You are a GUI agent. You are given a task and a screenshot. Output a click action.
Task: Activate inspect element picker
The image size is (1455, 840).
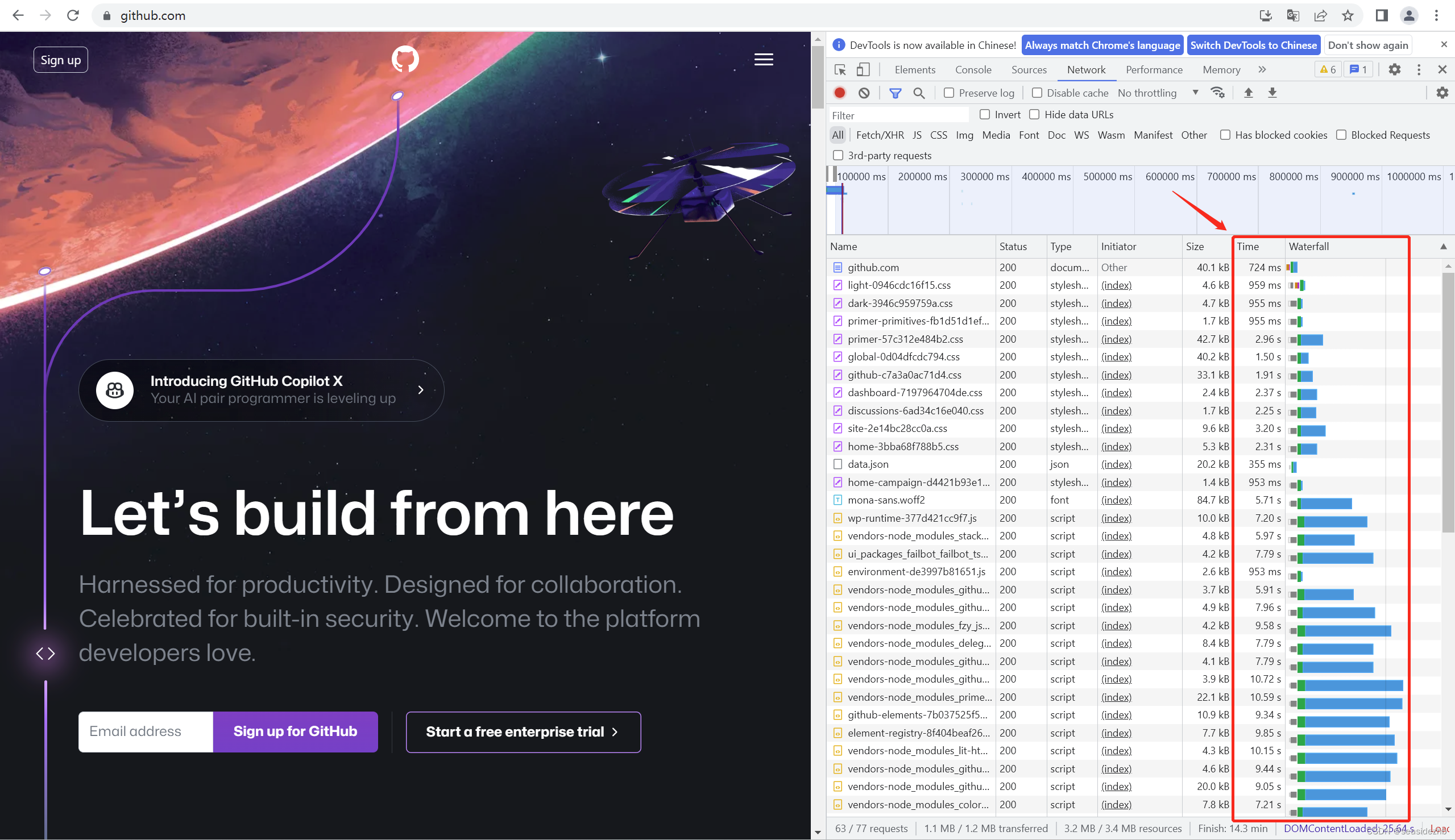840,70
